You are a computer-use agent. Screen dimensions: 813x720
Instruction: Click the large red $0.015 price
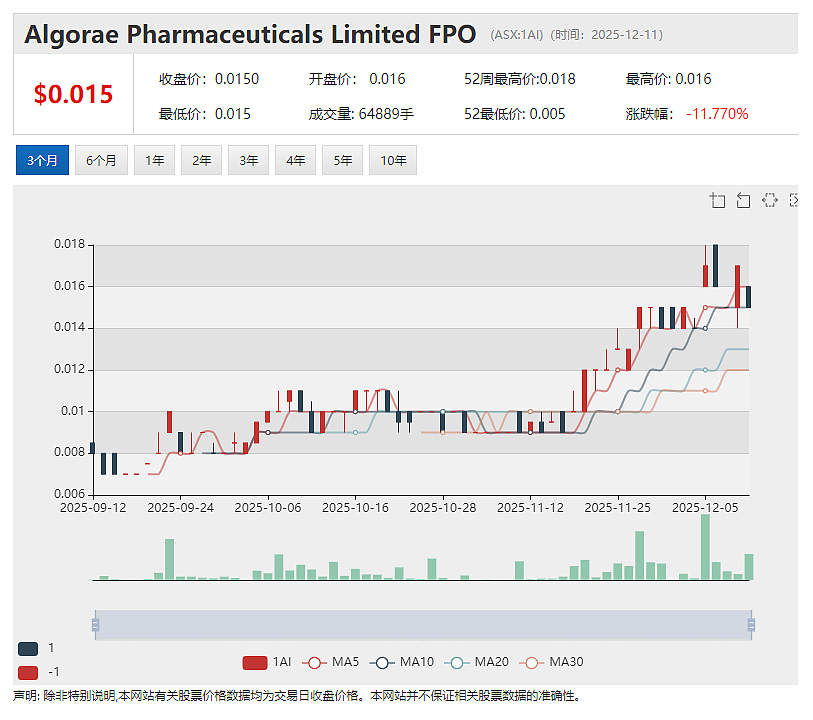(73, 94)
